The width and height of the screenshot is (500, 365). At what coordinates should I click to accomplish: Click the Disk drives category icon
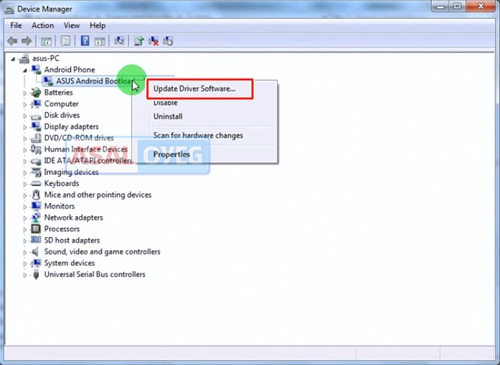coord(36,116)
